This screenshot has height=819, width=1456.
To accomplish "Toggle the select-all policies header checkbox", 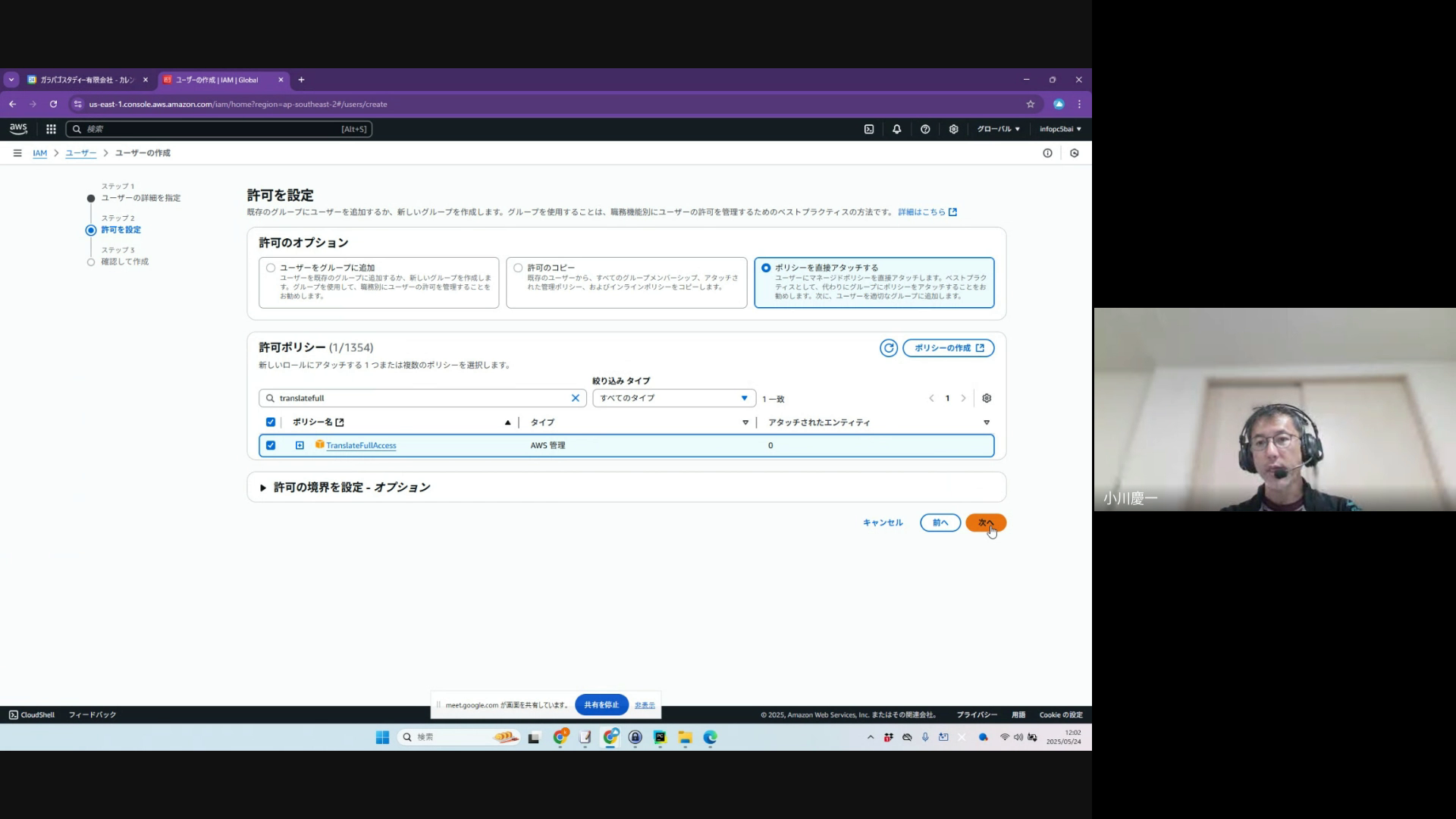I will (271, 422).
